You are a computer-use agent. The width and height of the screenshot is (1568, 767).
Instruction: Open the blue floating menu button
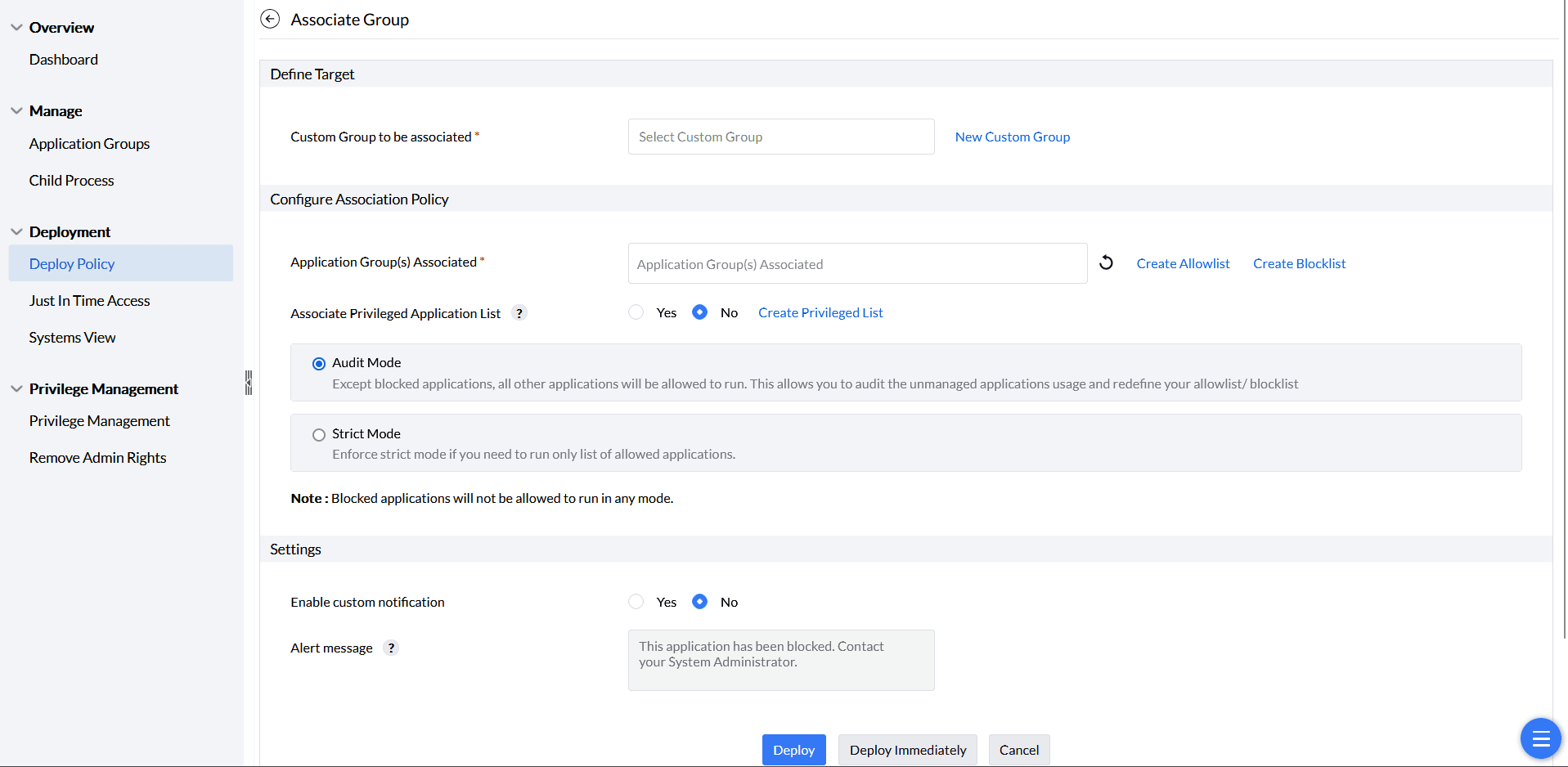pos(1540,738)
